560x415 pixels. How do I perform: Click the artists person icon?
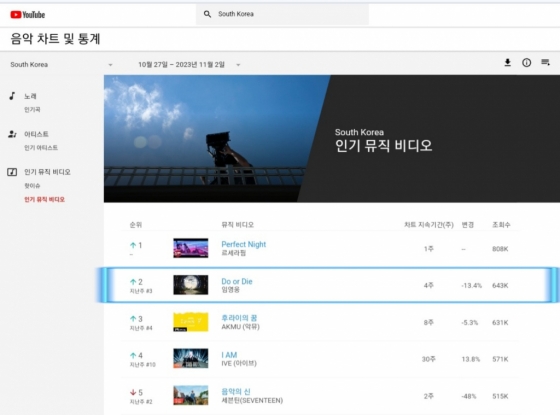point(12,134)
